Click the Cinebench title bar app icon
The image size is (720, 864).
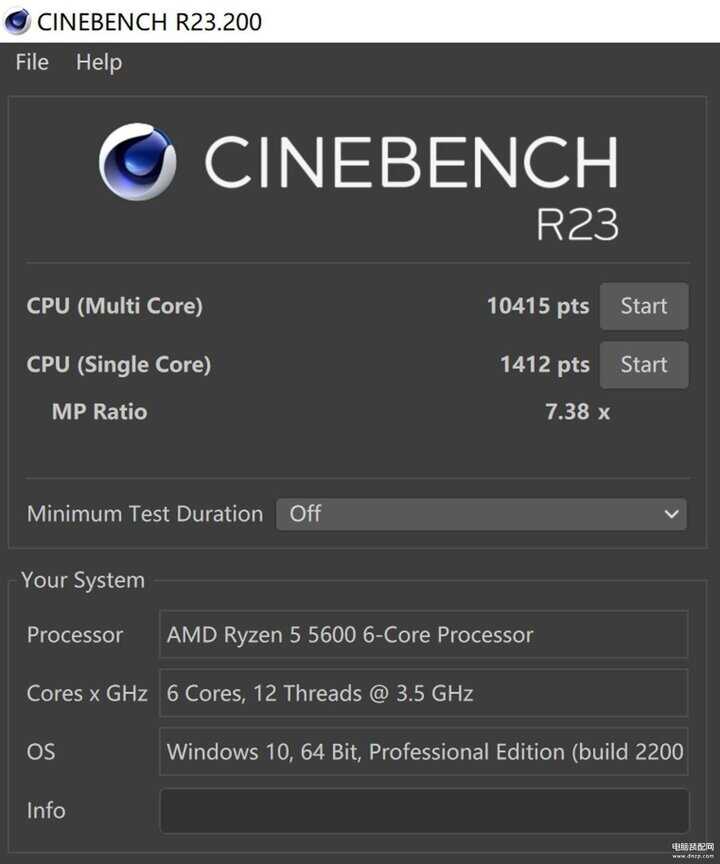pyautogui.click(x=17, y=21)
